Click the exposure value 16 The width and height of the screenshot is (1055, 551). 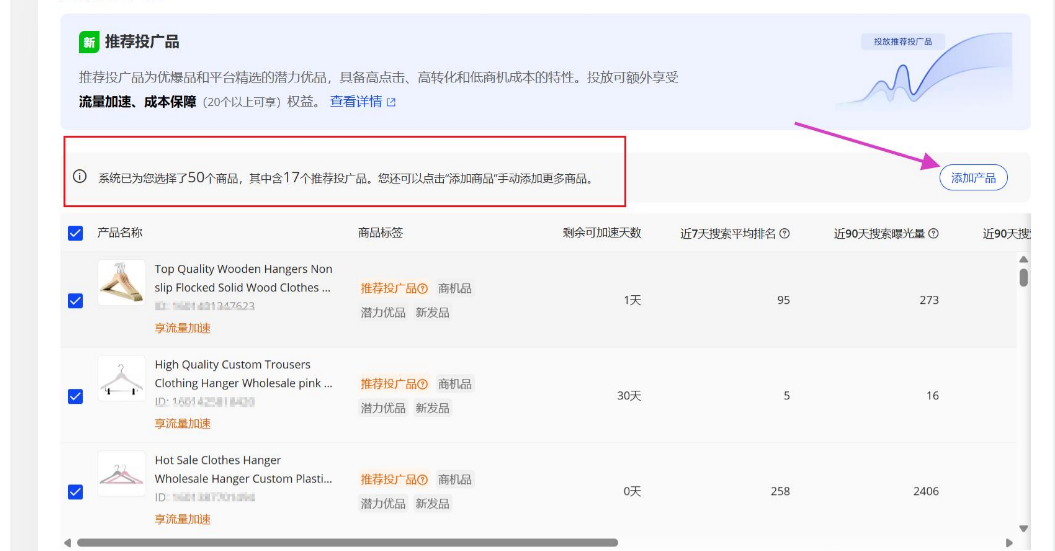pos(933,396)
